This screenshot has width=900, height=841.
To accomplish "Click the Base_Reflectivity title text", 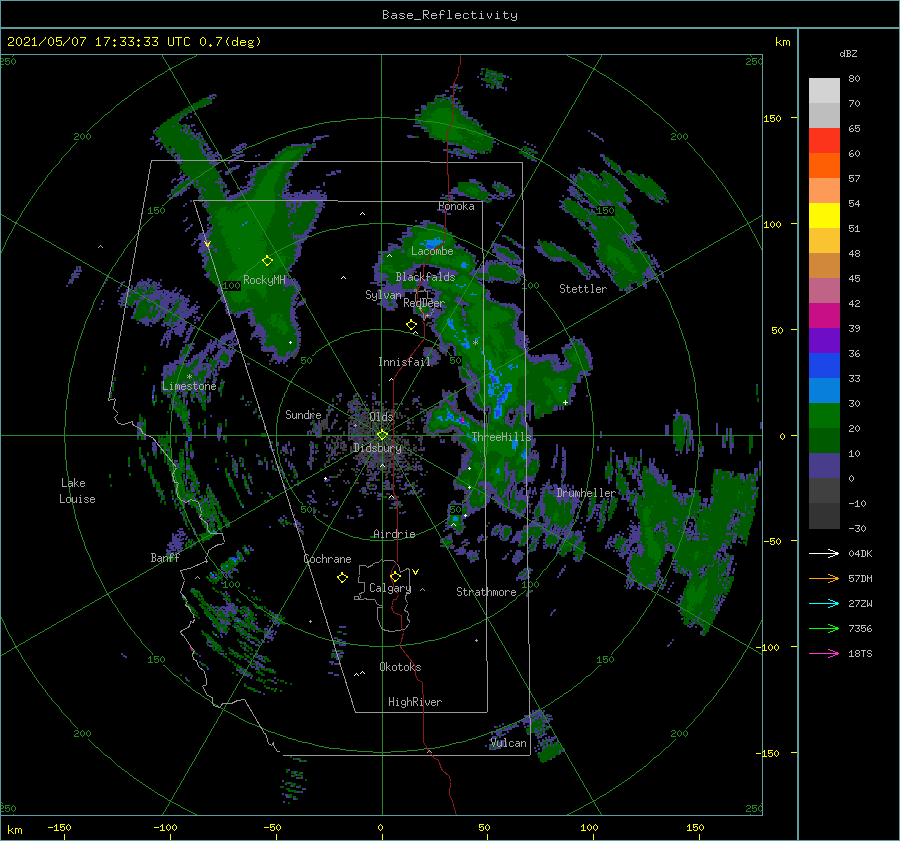I will coord(450,15).
